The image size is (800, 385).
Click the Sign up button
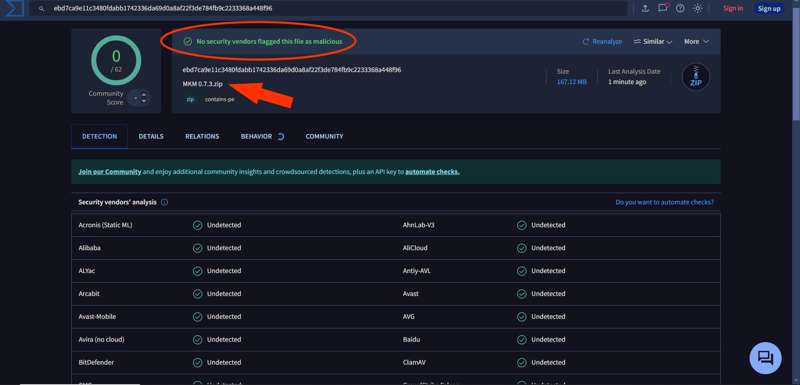(x=768, y=9)
